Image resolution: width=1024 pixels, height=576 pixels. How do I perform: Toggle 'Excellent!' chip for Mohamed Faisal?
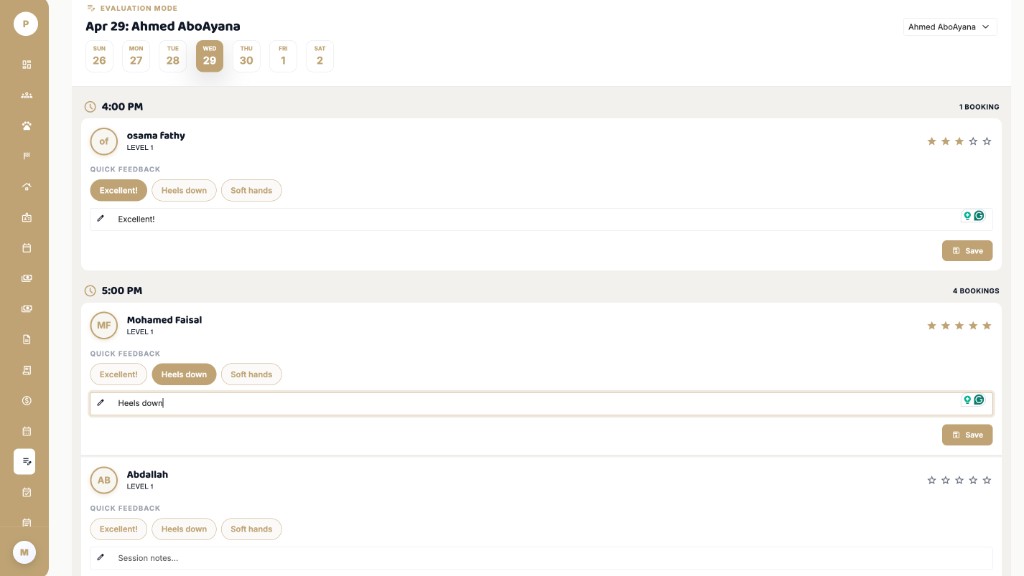tap(118, 375)
